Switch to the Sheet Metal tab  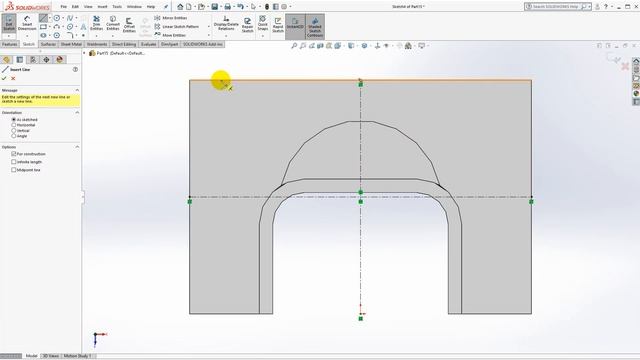[71, 44]
